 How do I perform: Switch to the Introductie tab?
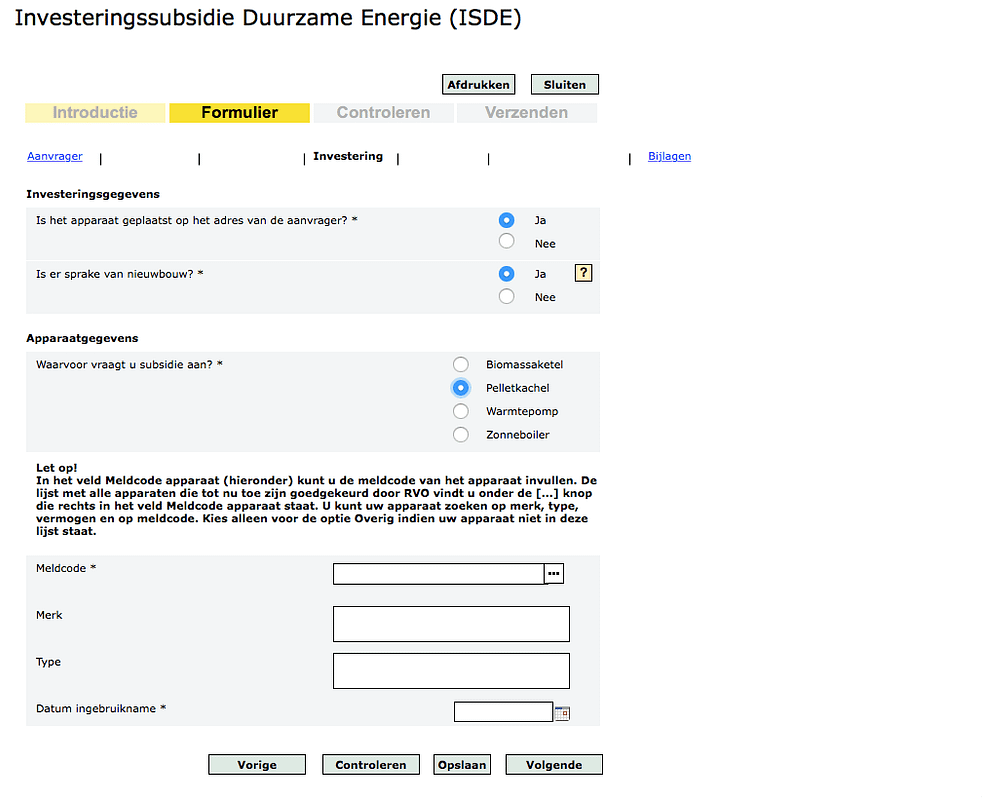click(x=95, y=113)
